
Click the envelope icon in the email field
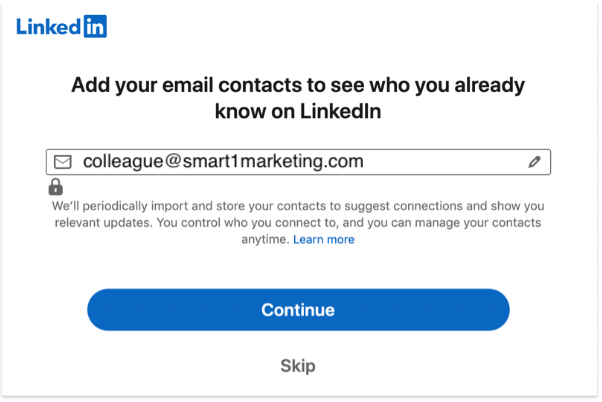point(63,162)
